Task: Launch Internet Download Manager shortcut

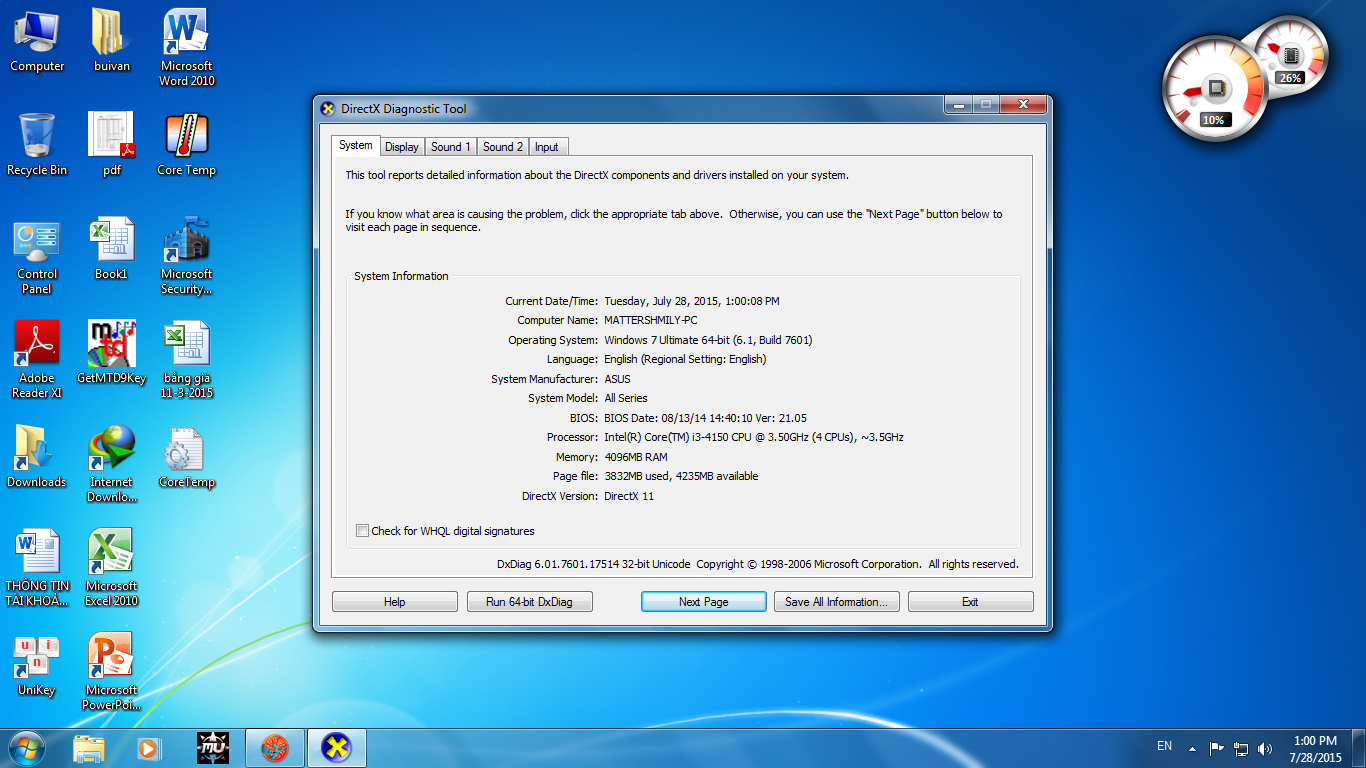Action: click(x=111, y=464)
